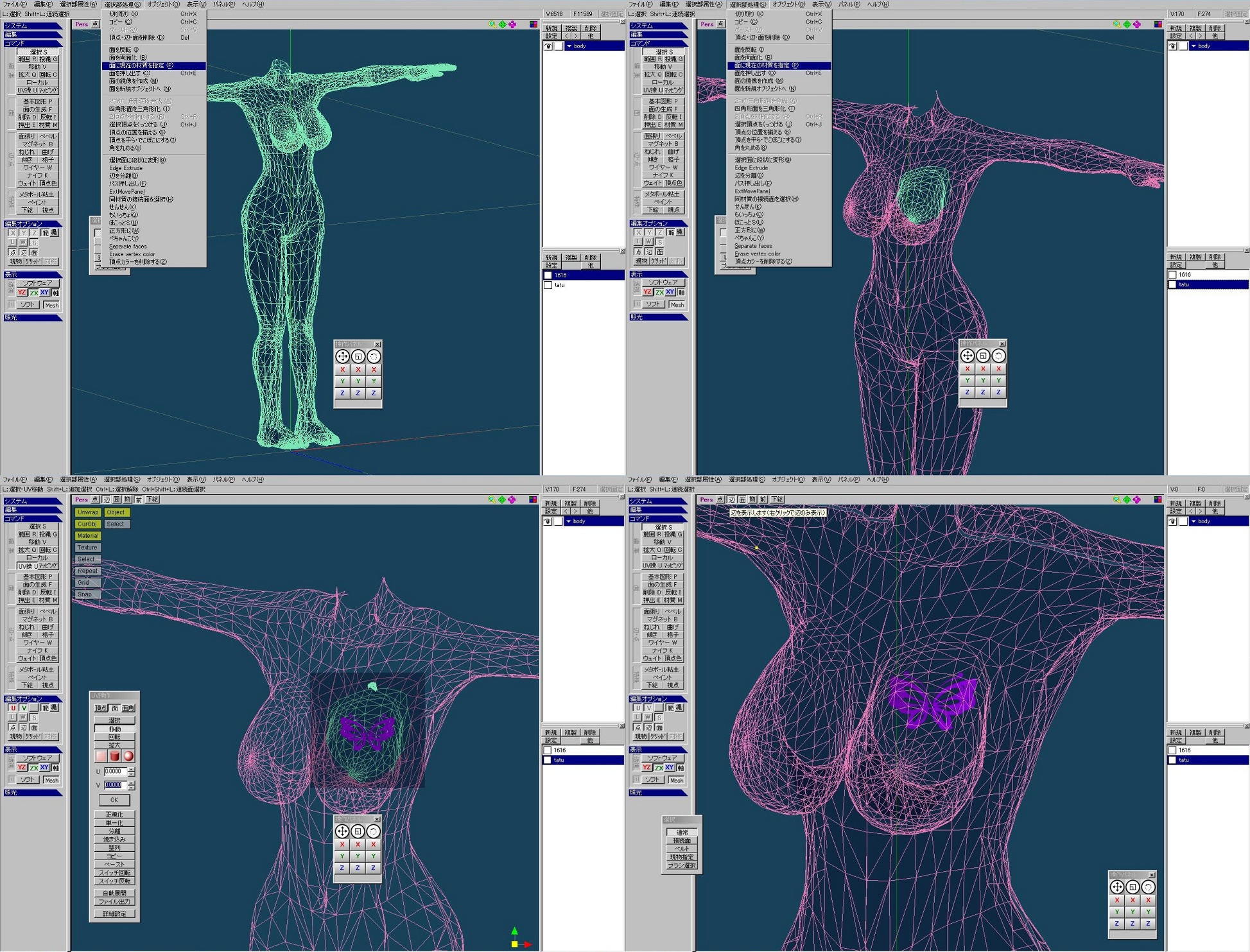
Task: Toggle Mesh display button in top-left panel
Action: coord(51,305)
